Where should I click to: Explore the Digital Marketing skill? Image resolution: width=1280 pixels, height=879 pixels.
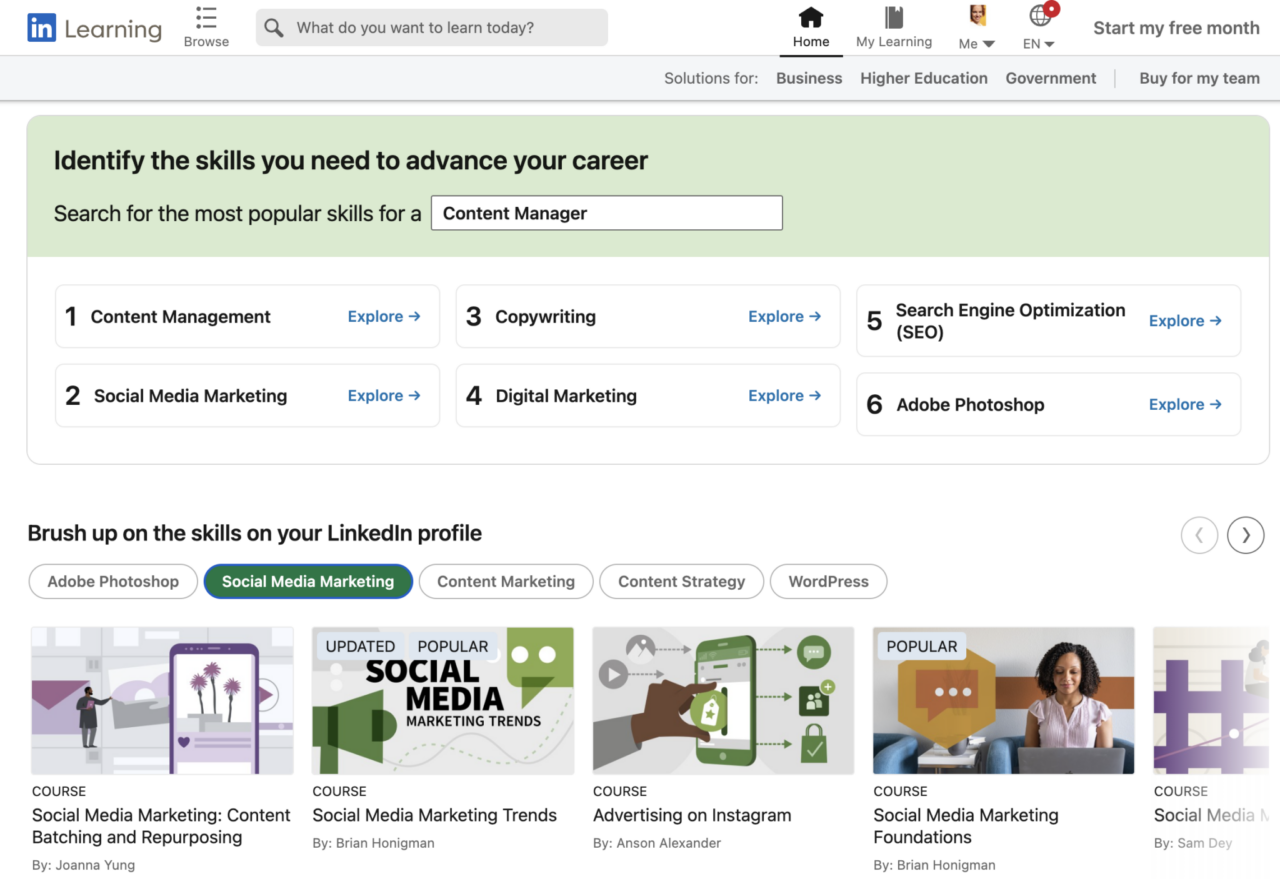tap(785, 395)
